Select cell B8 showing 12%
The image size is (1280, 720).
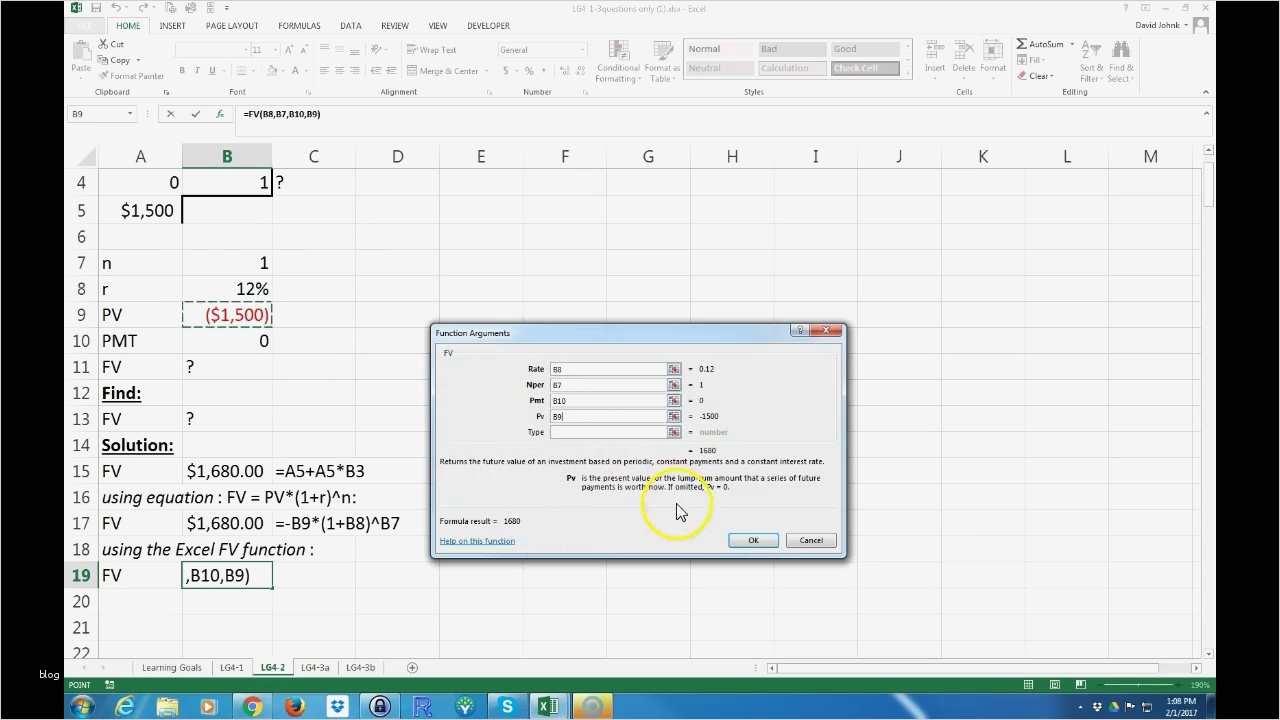tap(227, 289)
